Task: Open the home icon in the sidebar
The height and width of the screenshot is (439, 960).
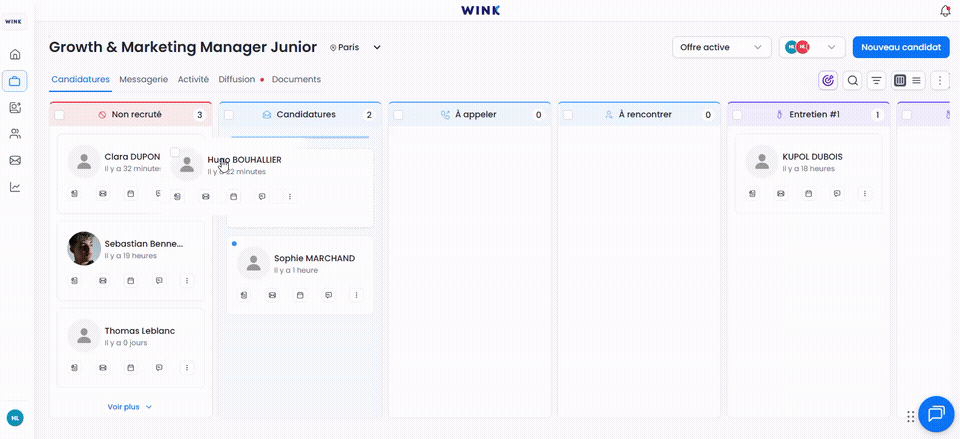Action: [x=15, y=54]
